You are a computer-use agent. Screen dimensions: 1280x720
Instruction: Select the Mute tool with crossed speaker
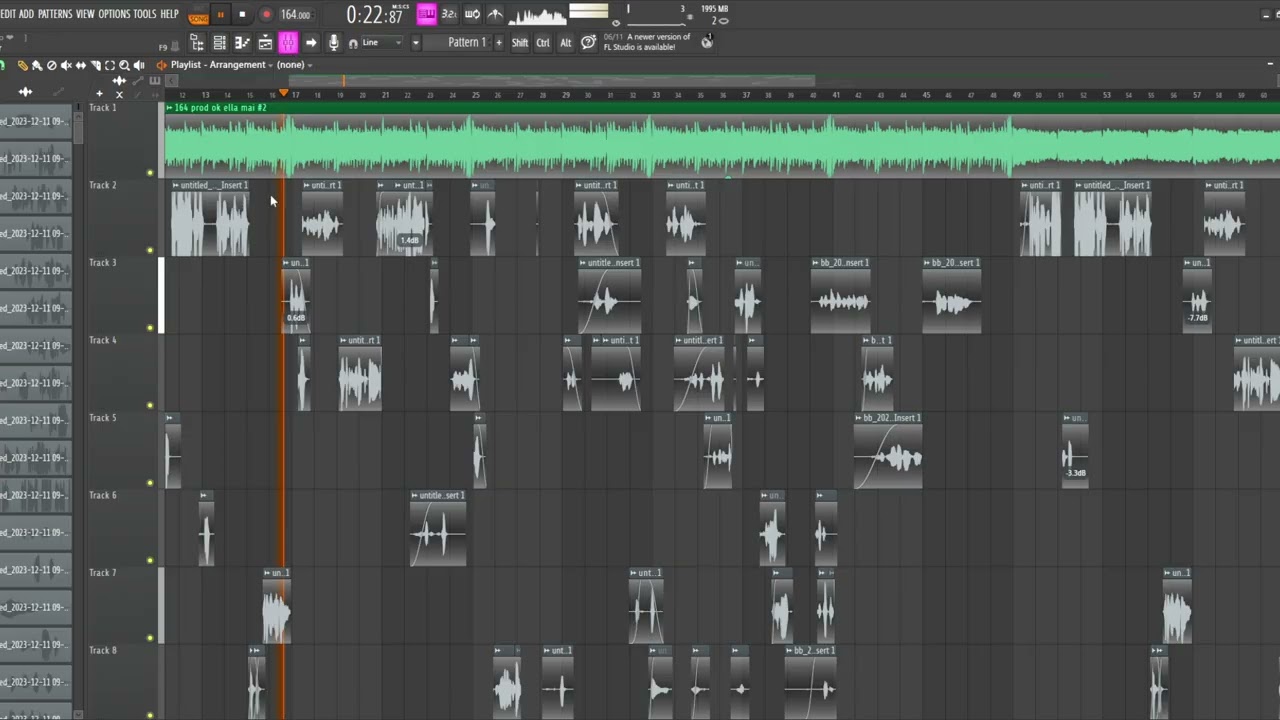[66, 66]
